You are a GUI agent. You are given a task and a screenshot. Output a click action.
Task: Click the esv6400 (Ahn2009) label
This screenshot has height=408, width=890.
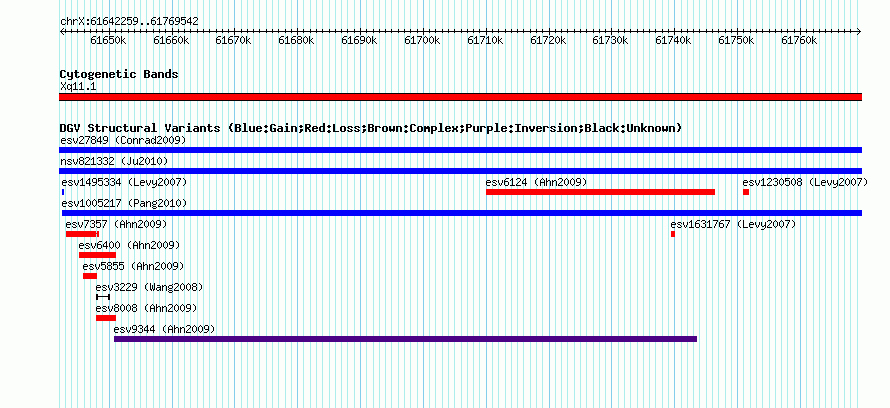[129, 245]
